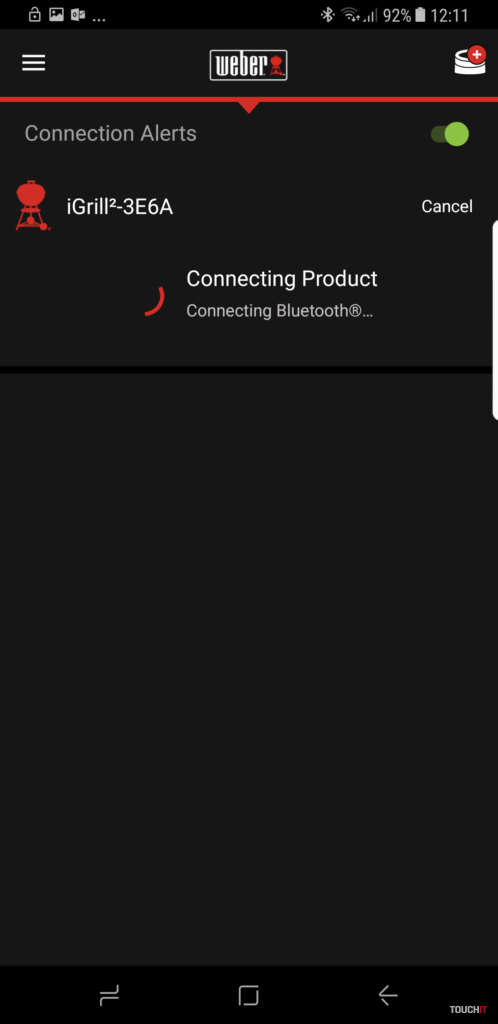This screenshot has width=498, height=1024.
Task: Cancel the iGrill²-3E6A connection
Action: tap(447, 206)
